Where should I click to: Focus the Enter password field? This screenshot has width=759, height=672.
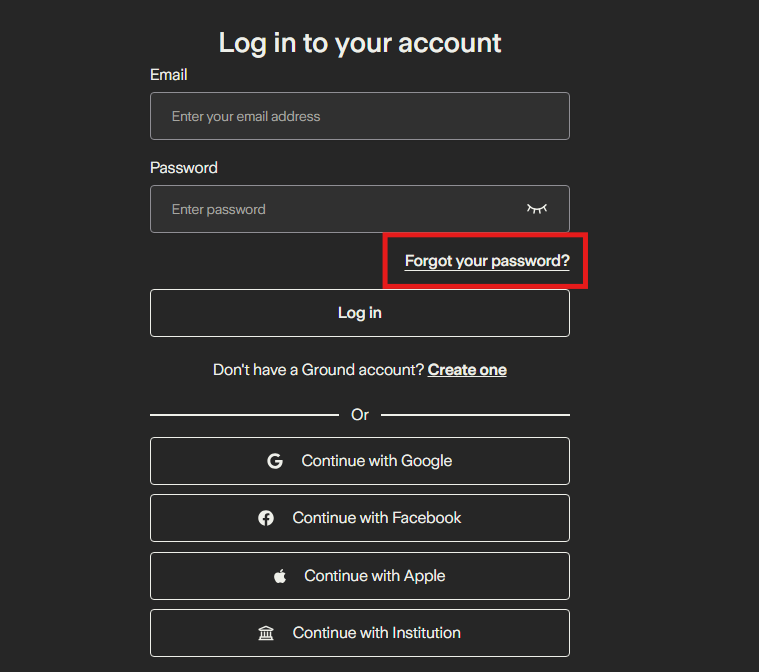pyautogui.click(x=335, y=209)
